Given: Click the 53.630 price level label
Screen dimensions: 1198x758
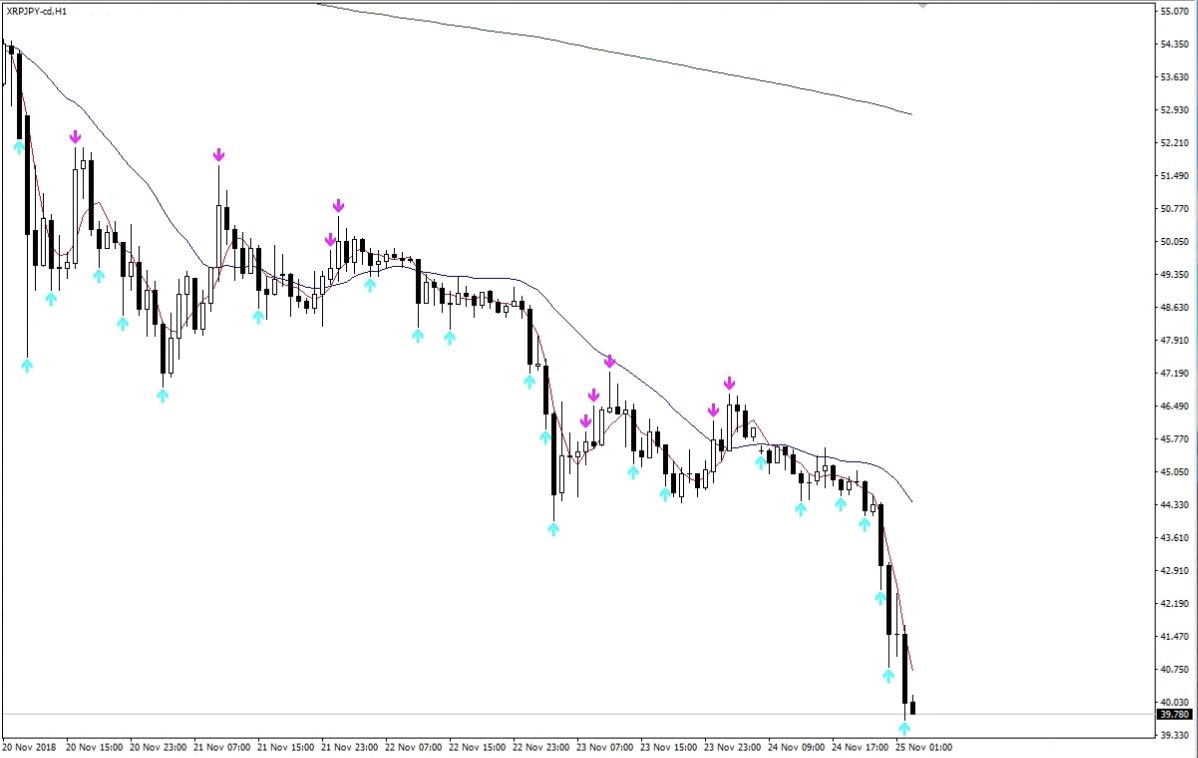Looking at the screenshot, I should point(1175,77).
